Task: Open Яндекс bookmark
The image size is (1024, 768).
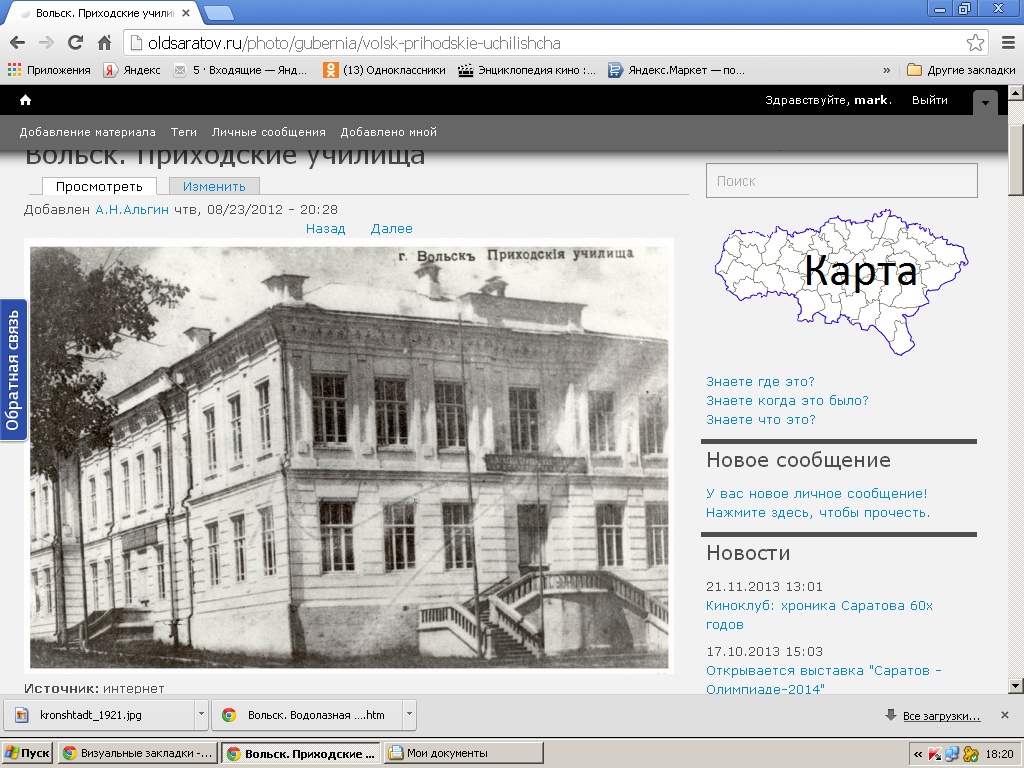Action: point(132,70)
